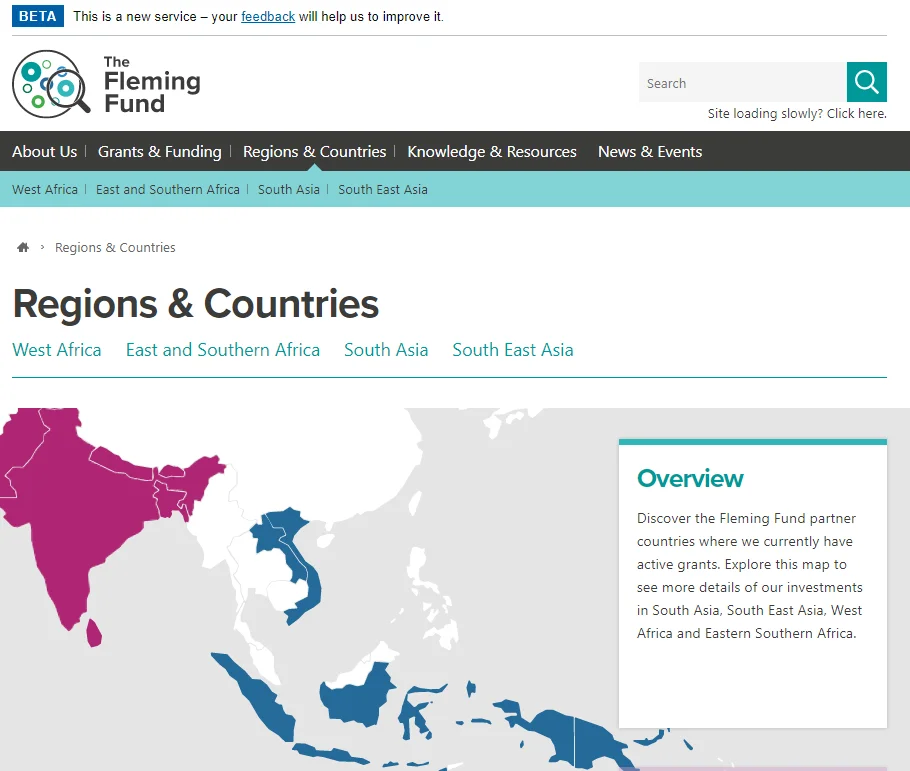
Task: Click the teal search magnifier button
Action: pos(866,82)
